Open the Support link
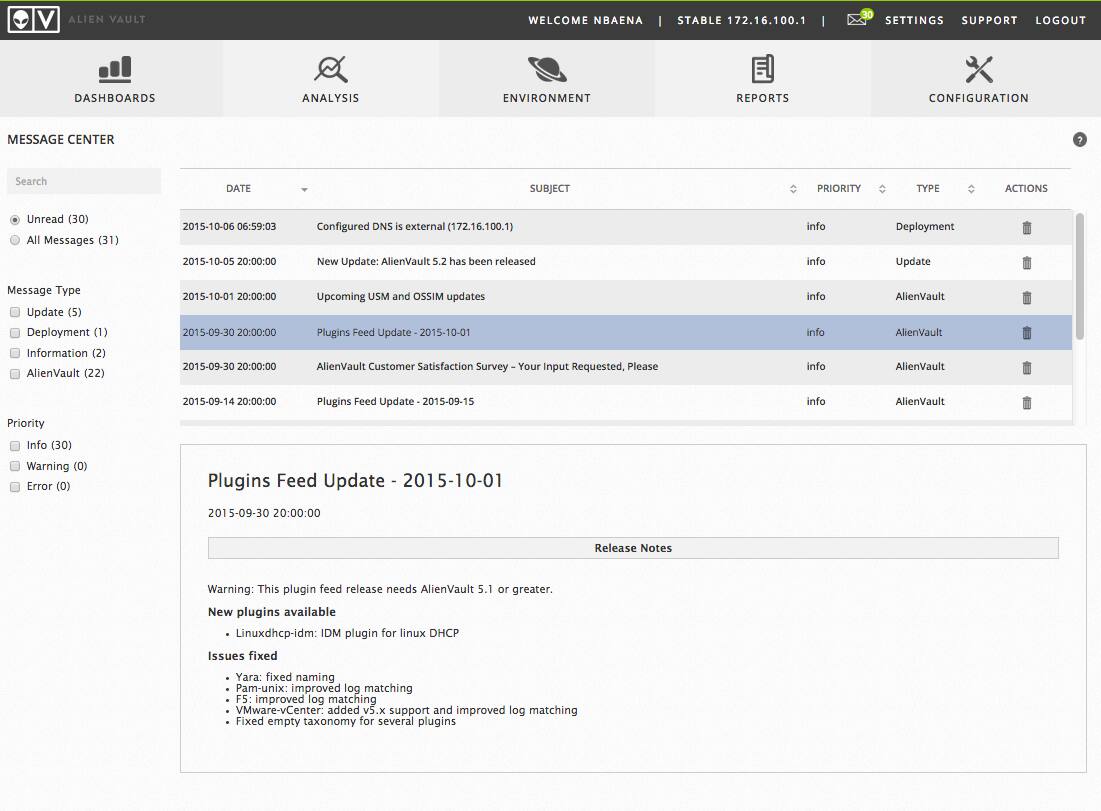The image size is (1101, 811). coord(989,20)
